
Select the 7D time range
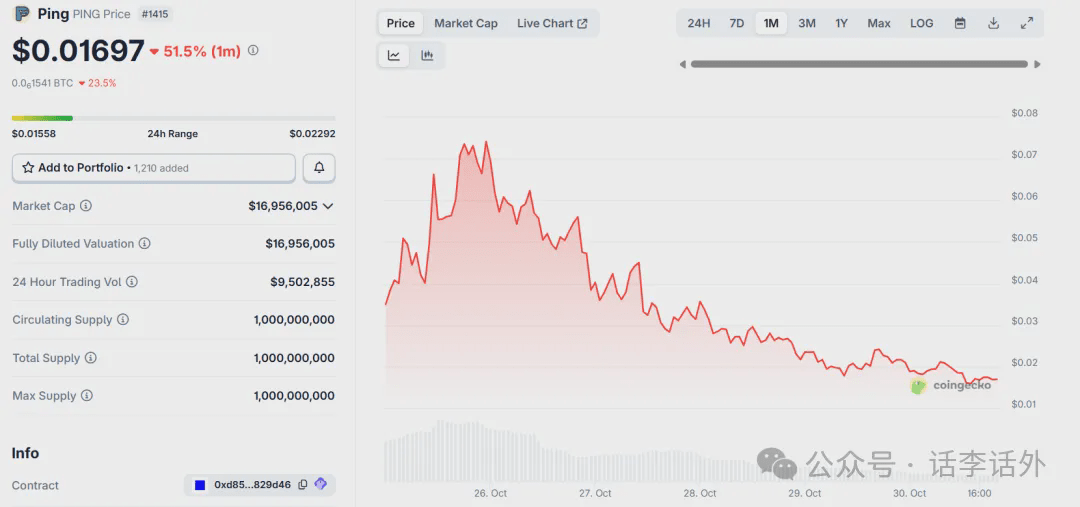click(736, 23)
